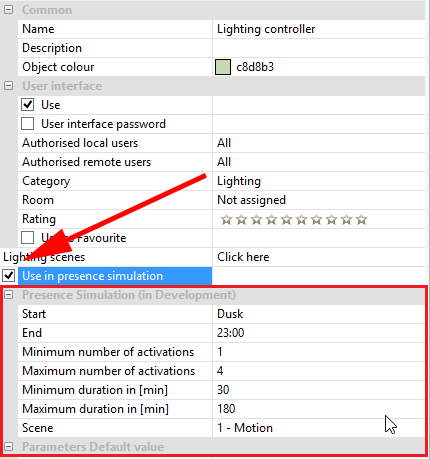
Task: Set rating with the fifth star
Action: 286,220
